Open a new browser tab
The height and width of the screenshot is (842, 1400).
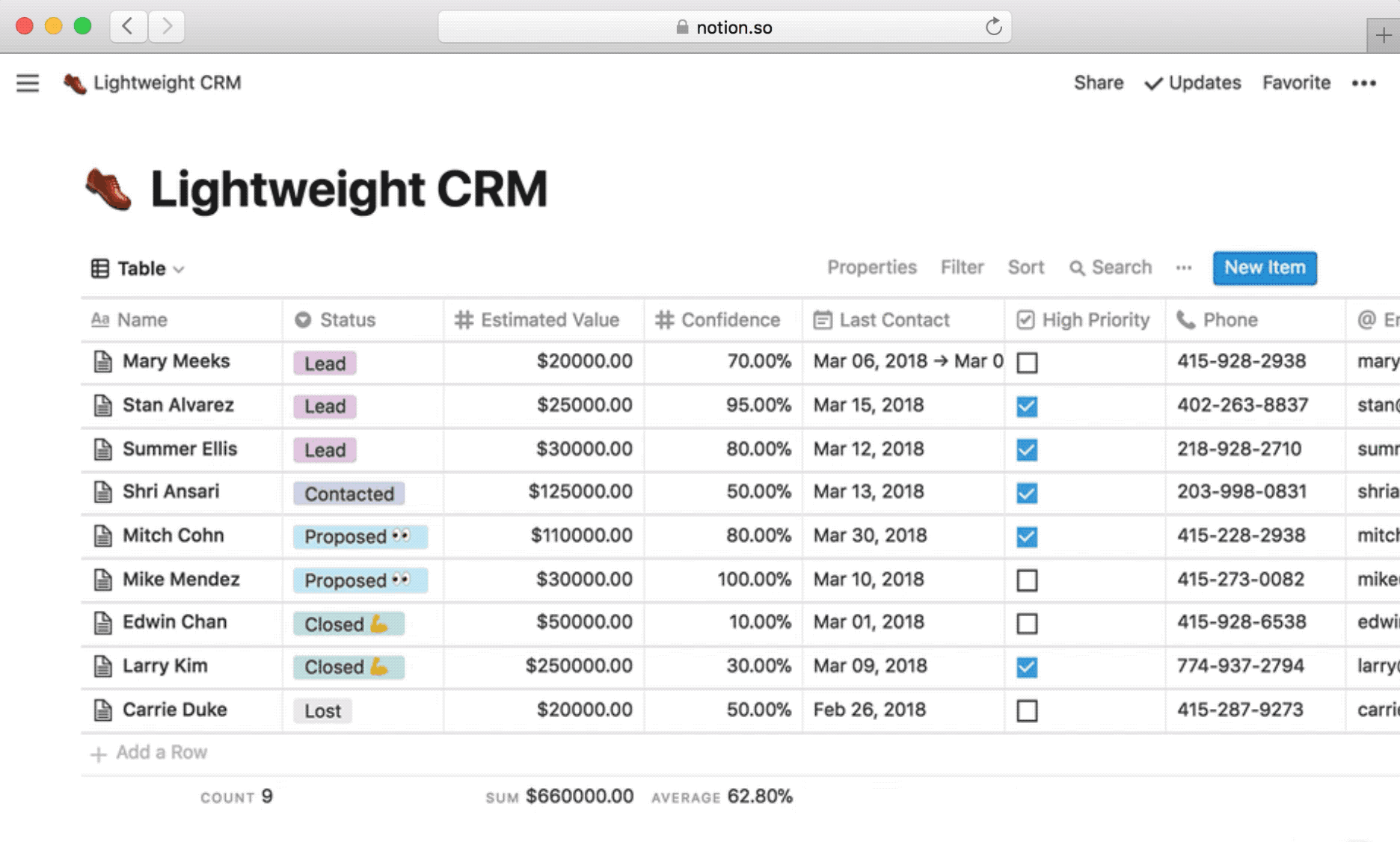(1383, 35)
